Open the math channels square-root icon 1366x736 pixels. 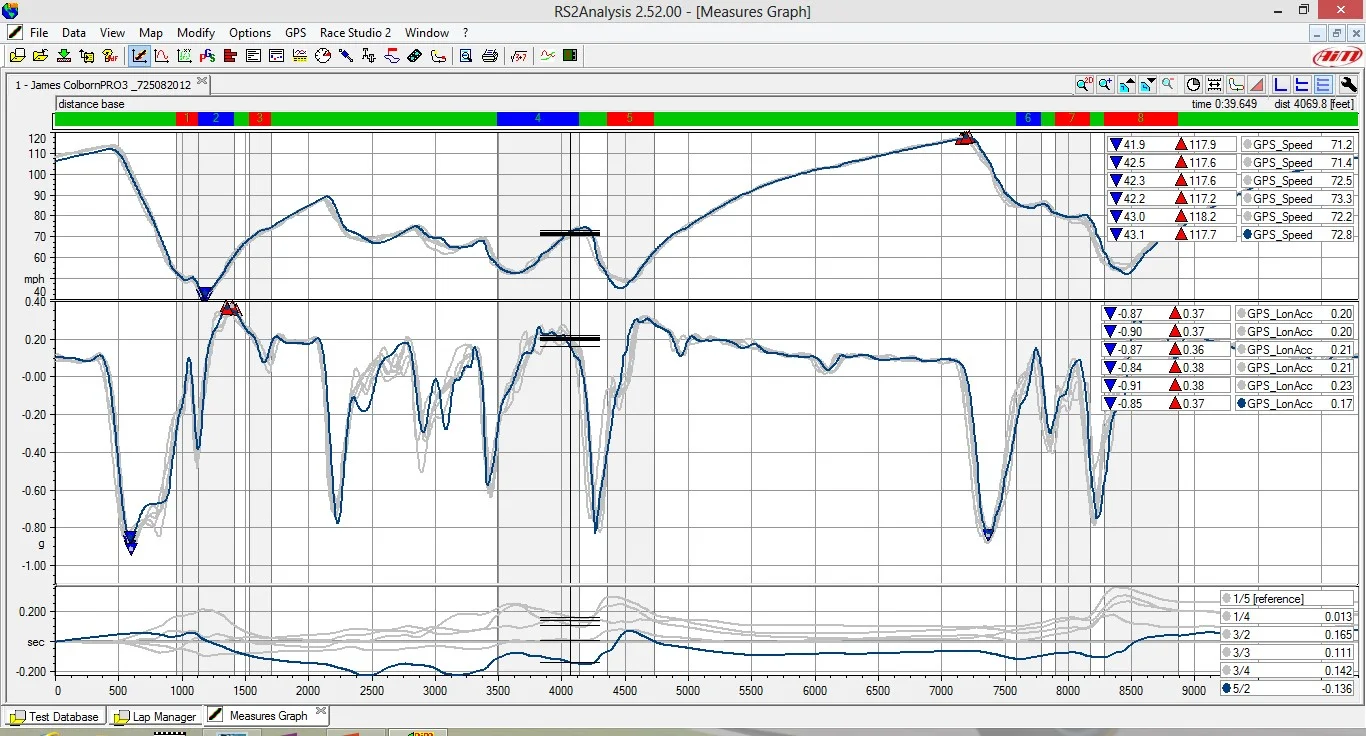[x=519, y=56]
